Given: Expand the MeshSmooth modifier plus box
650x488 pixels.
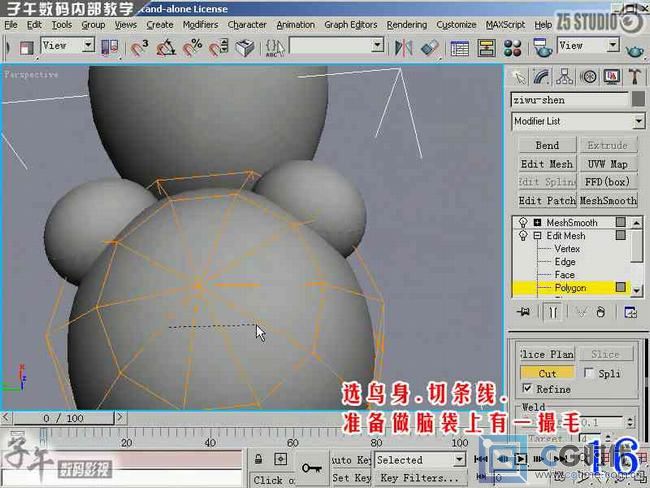Looking at the screenshot, I should [538, 222].
